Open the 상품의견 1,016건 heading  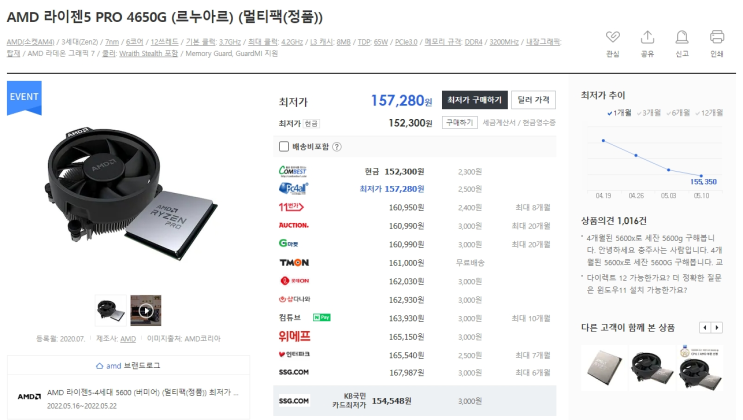tap(614, 221)
